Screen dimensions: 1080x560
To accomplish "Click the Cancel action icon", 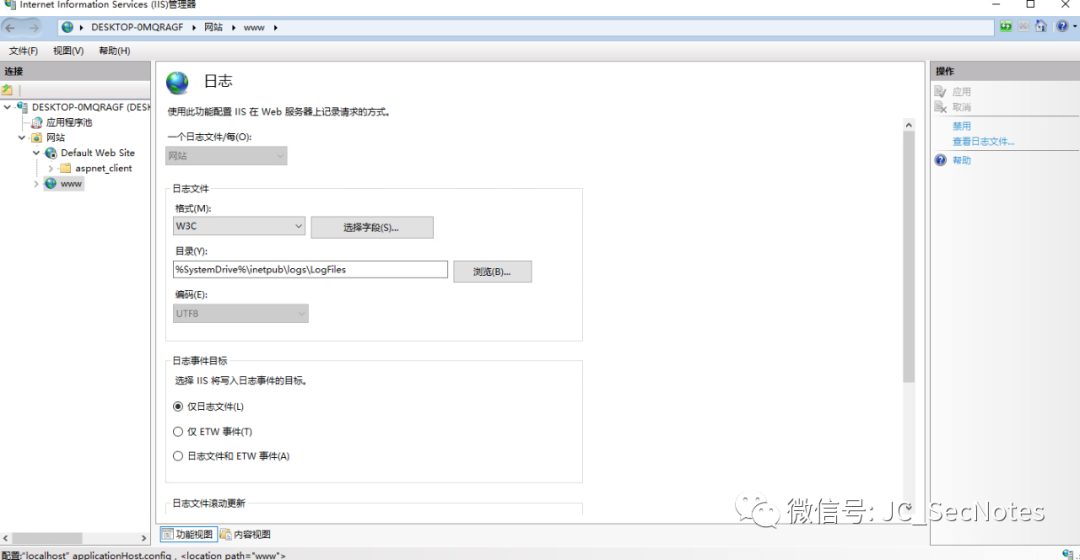I will click(x=941, y=107).
